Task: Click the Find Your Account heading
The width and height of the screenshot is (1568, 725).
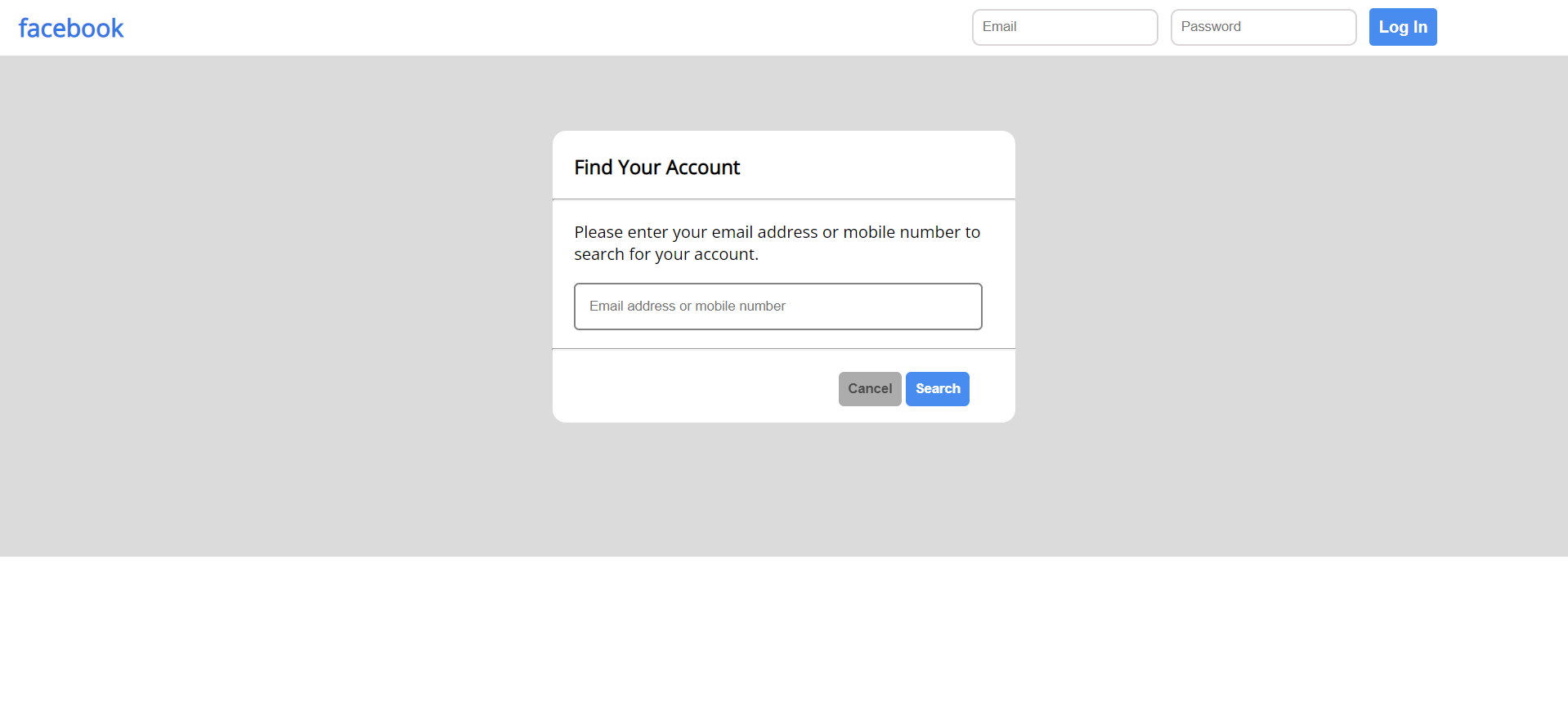Action: tap(656, 167)
